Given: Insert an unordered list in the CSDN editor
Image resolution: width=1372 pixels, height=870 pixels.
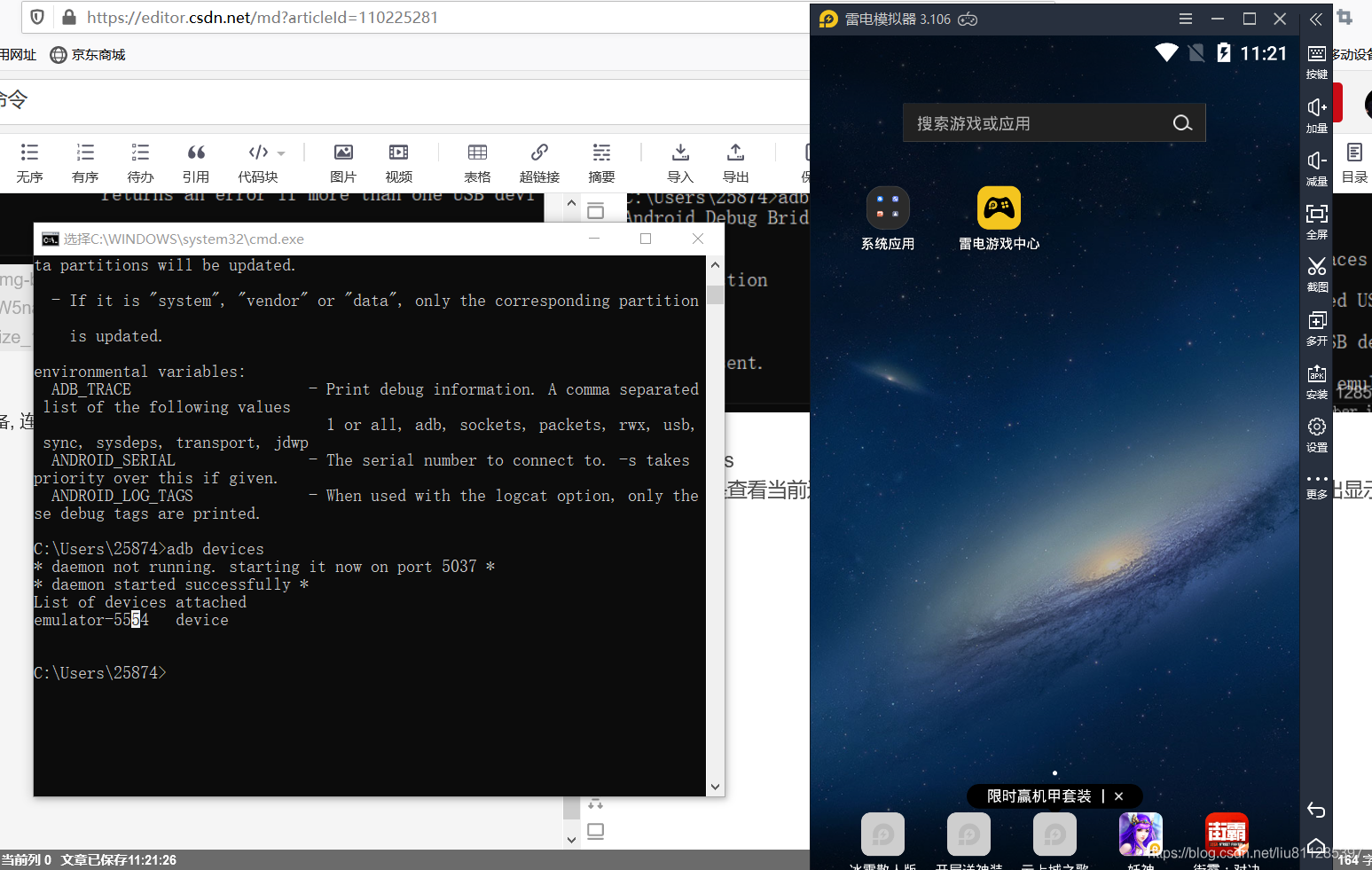Looking at the screenshot, I should [29, 162].
